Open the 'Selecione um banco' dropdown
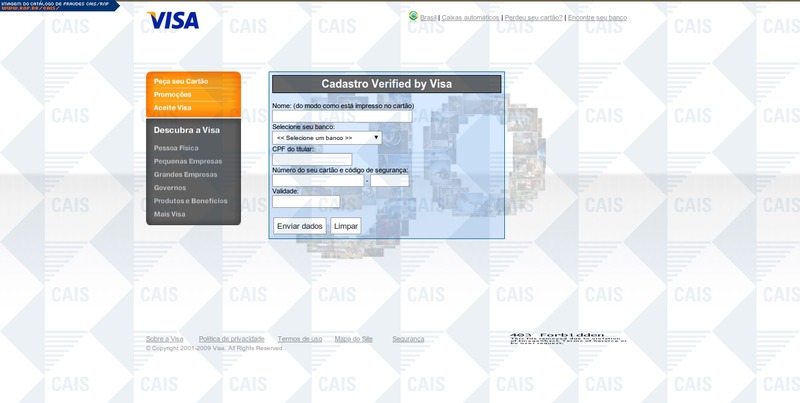Screen dimensions: 800x403 326,138
